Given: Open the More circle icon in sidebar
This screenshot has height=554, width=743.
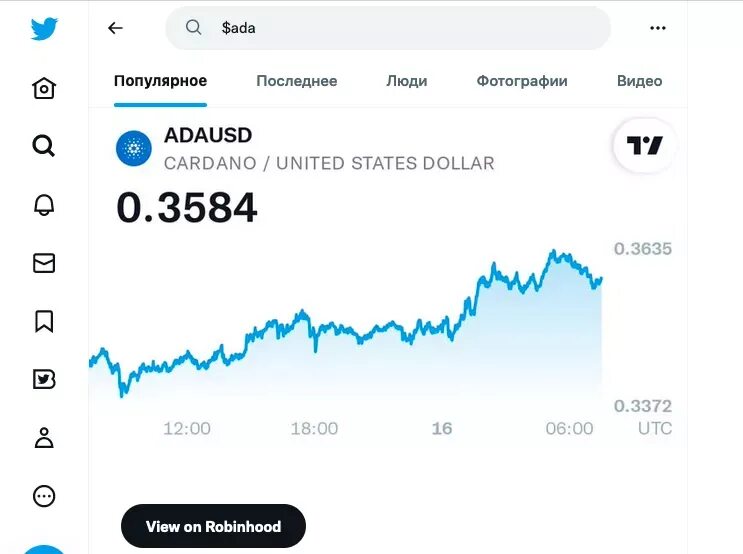Looking at the screenshot, I should click(x=44, y=496).
